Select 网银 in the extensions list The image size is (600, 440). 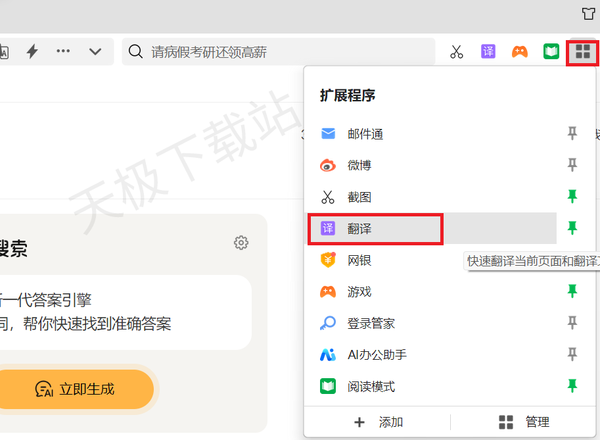432,260
